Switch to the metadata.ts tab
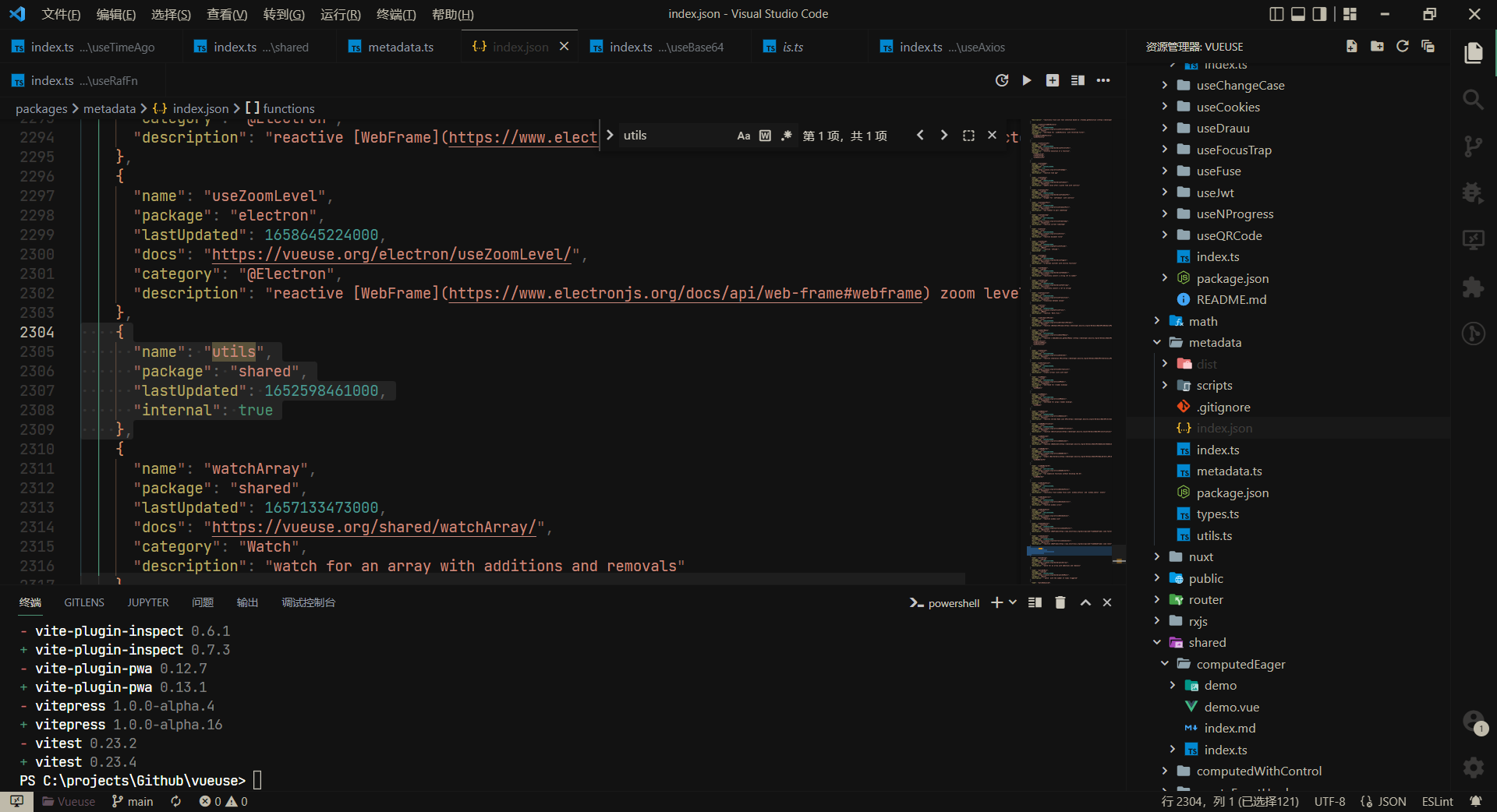This screenshot has width=1497, height=812. coord(402,47)
